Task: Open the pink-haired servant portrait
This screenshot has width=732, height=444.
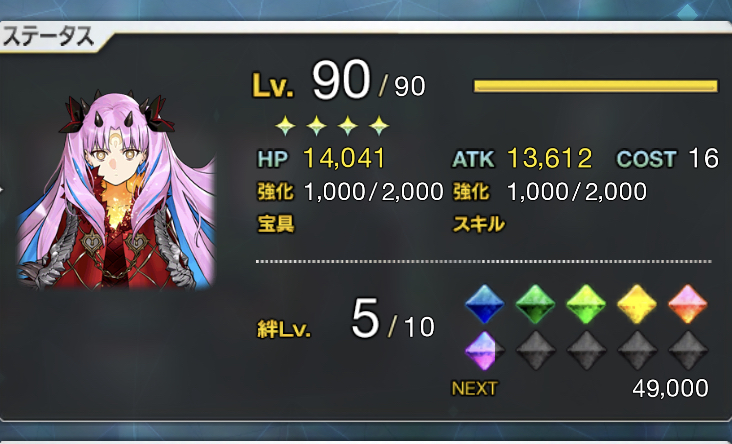Action: tap(117, 190)
